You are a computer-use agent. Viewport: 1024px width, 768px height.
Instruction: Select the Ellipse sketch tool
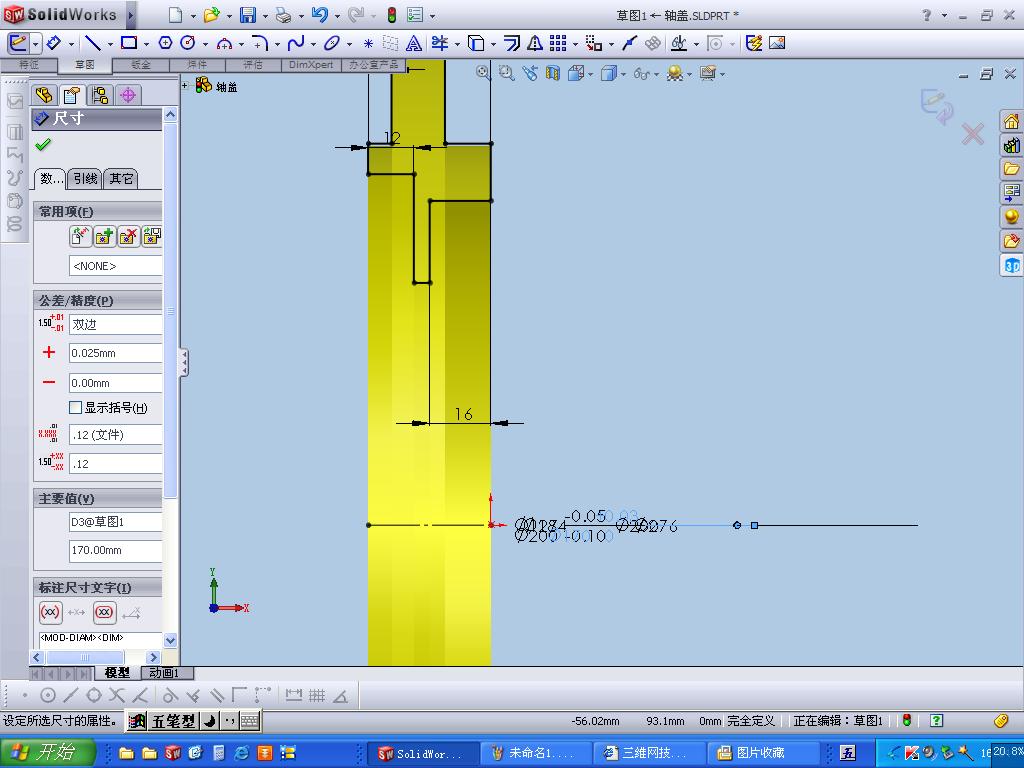(332, 44)
